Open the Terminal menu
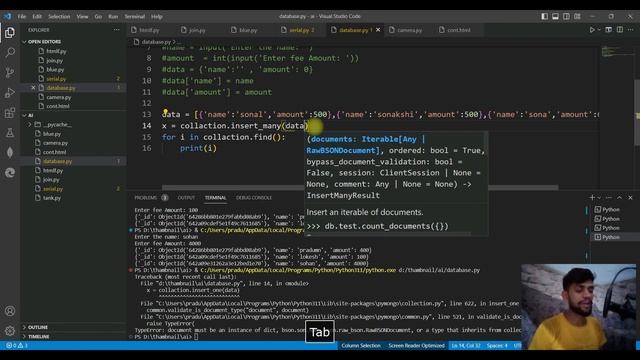Image resolution: width=640 pixels, height=360 pixels. pyautogui.click(x=135, y=16)
